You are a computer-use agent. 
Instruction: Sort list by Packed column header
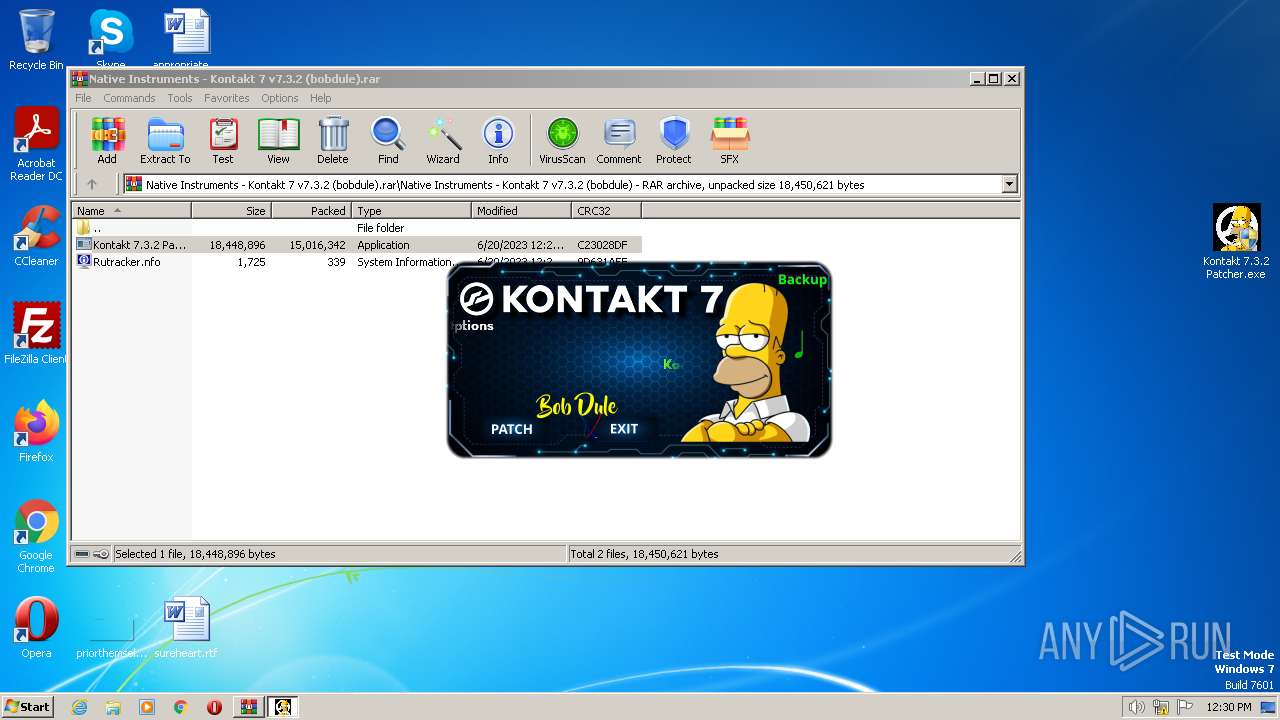[311, 211]
